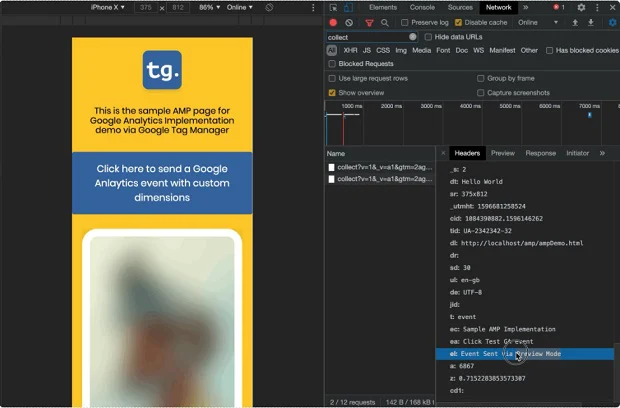The height and width of the screenshot is (408, 620).
Task: Filter requests by Media type
Action: pyautogui.click(x=422, y=50)
